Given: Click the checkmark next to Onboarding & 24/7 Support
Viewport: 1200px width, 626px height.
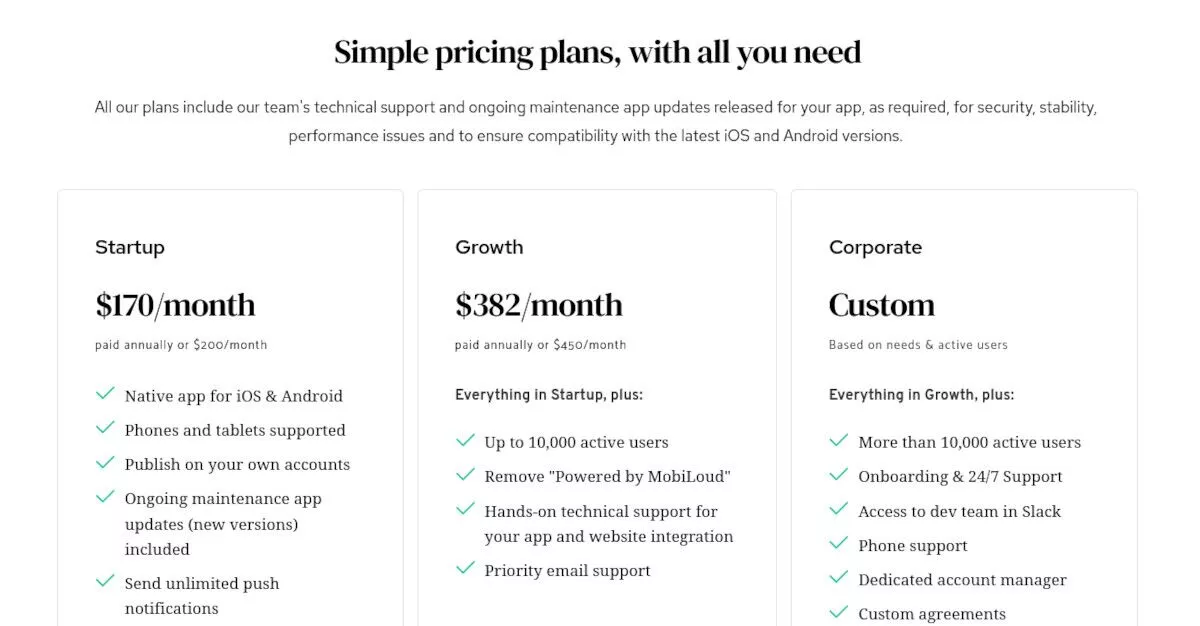Looking at the screenshot, I should (839, 474).
